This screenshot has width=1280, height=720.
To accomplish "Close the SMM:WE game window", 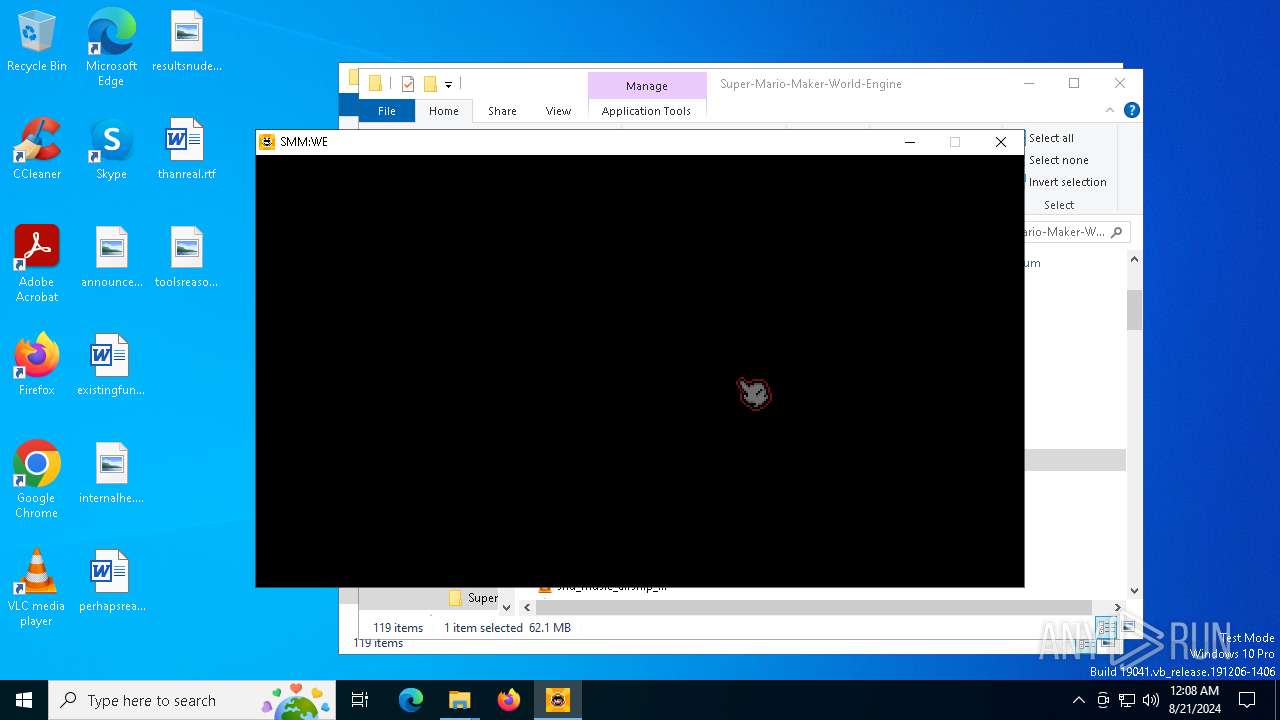I will [x=1001, y=142].
